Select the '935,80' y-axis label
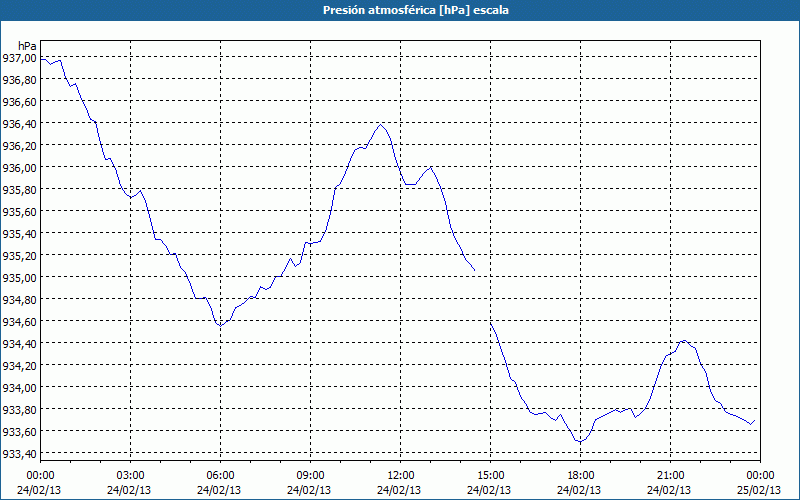800x500 pixels. pos(20,189)
